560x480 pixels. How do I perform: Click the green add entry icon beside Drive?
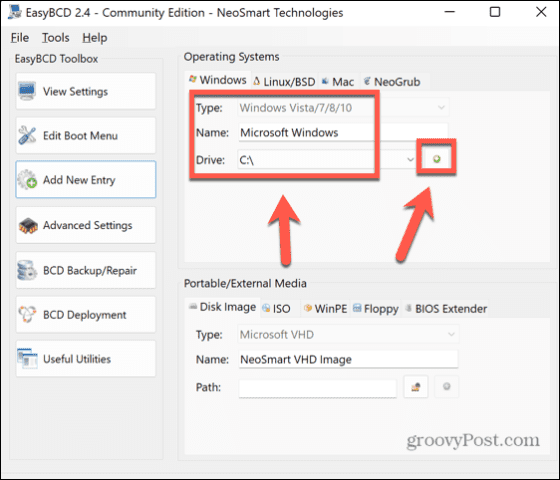point(436,159)
